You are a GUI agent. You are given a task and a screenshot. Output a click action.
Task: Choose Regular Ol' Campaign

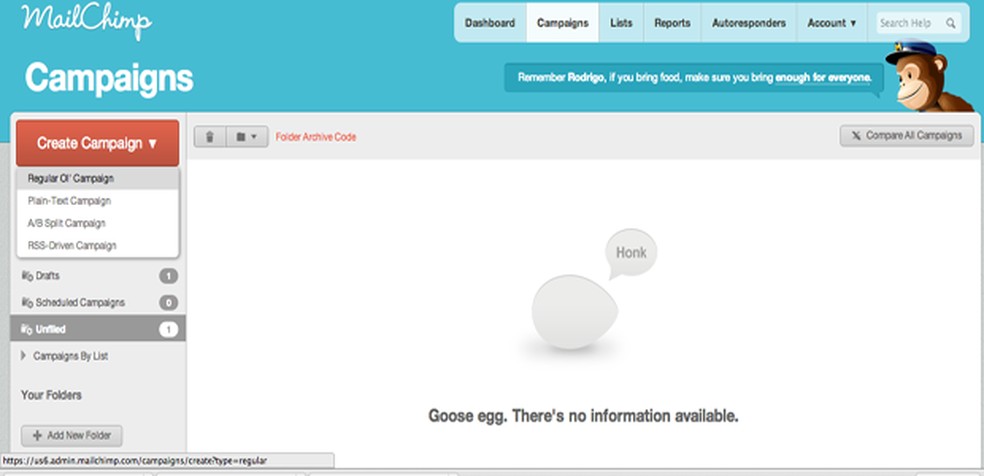[97, 179]
